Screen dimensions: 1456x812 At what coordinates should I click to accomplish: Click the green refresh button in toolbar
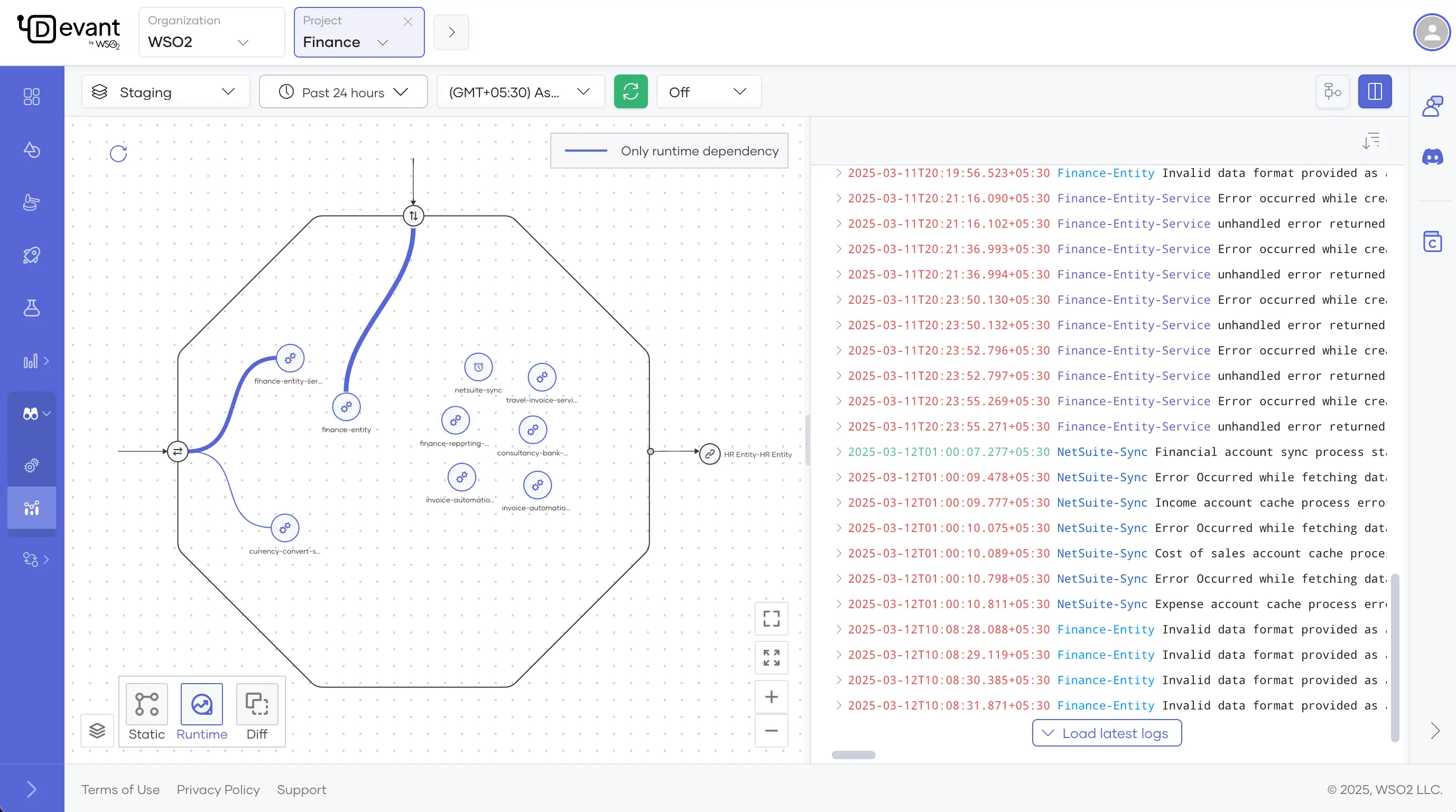[x=631, y=91]
